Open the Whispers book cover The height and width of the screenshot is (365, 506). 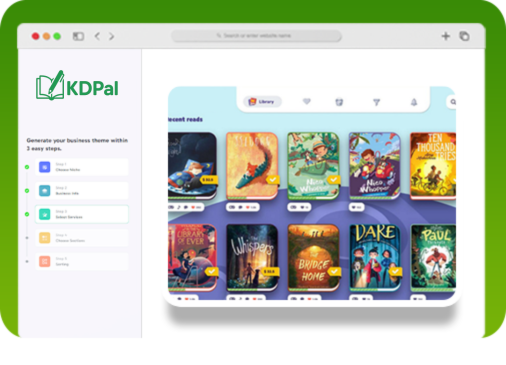click(x=252, y=257)
